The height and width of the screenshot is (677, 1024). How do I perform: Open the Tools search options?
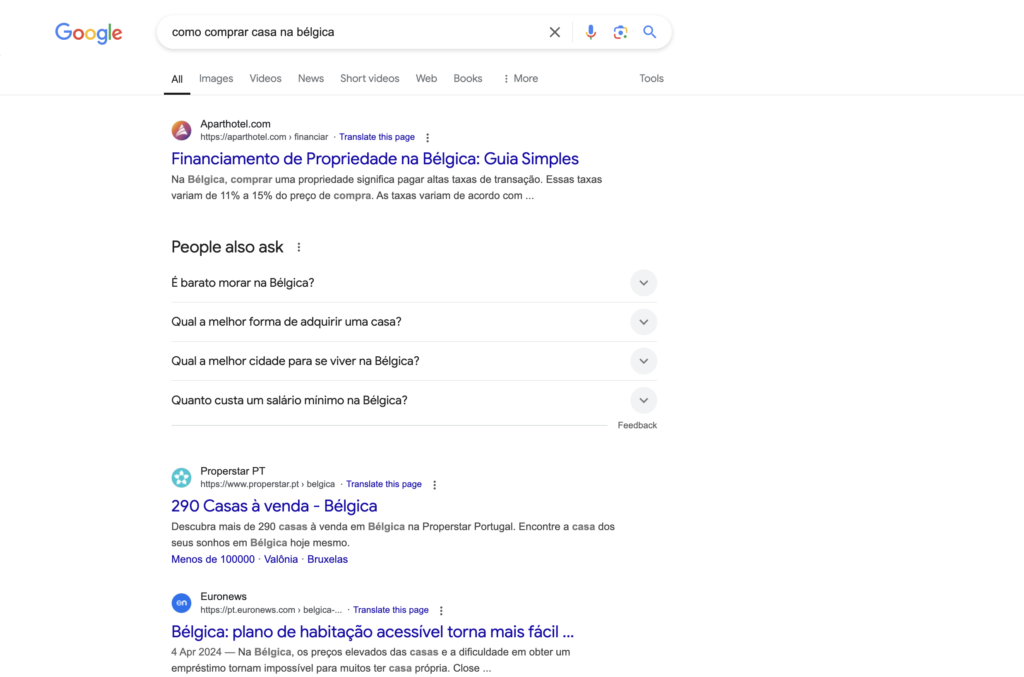(x=651, y=78)
